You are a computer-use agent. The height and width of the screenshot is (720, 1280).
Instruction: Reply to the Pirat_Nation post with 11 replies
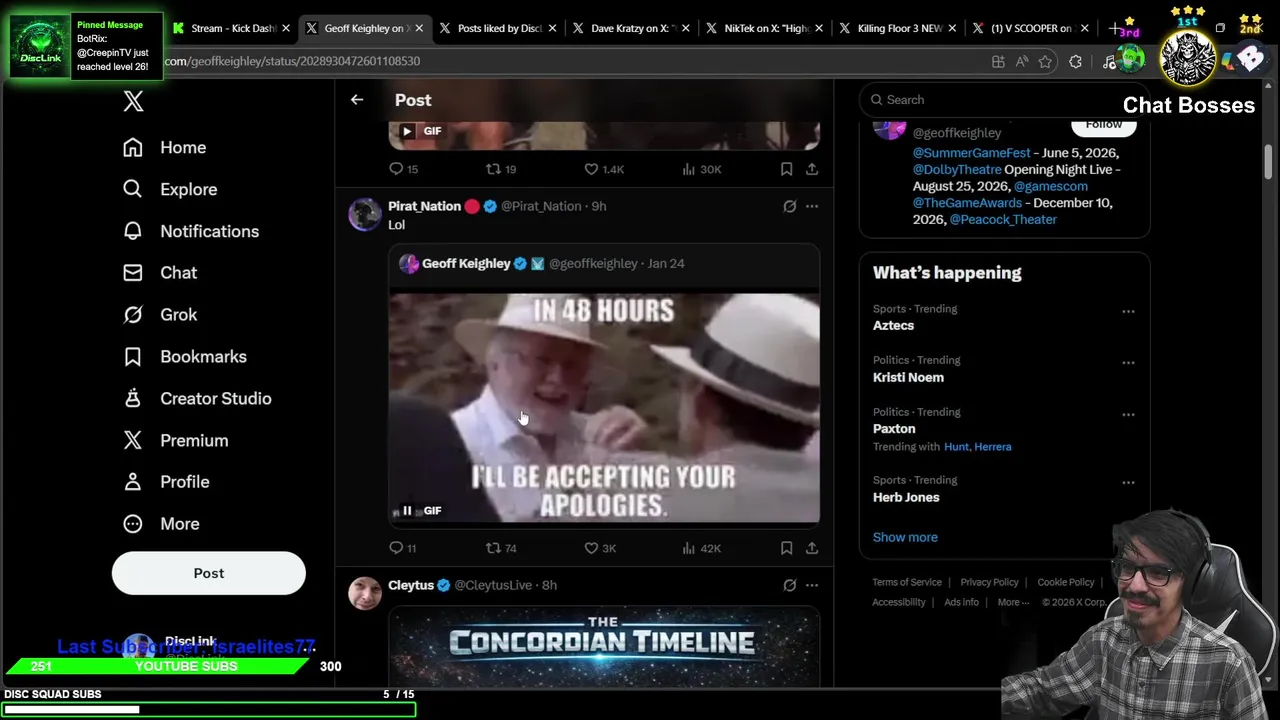(x=403, y=548)
